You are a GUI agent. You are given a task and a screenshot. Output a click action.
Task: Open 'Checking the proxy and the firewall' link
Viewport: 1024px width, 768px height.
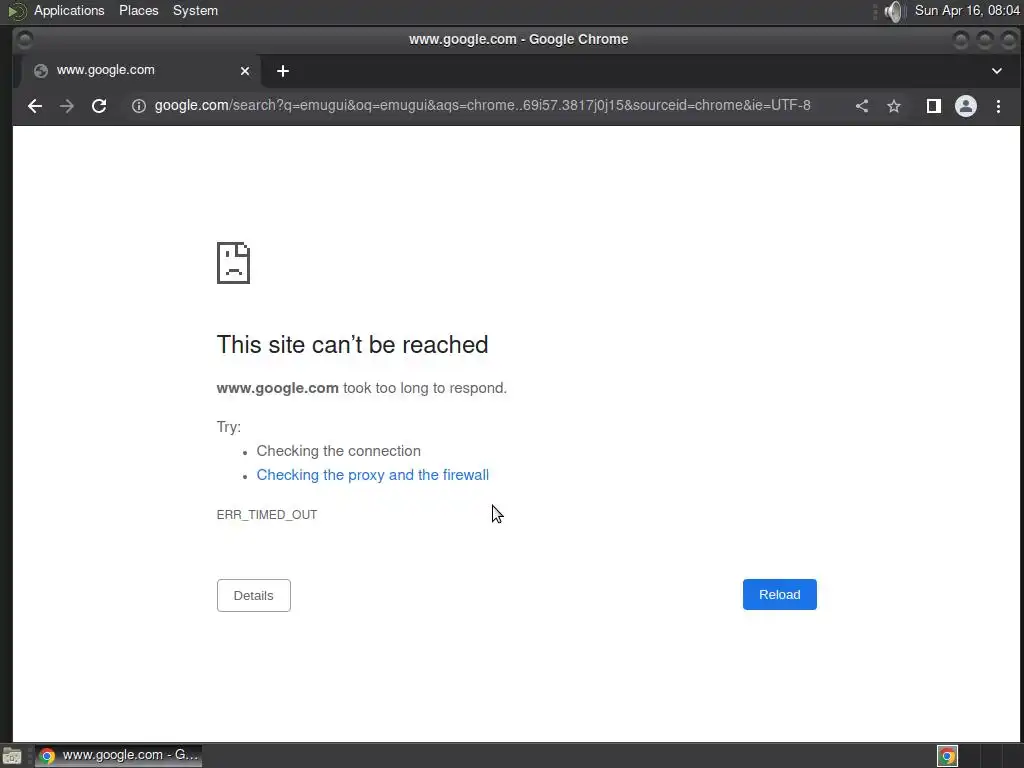pyautogui.click(x=372, y=475)
